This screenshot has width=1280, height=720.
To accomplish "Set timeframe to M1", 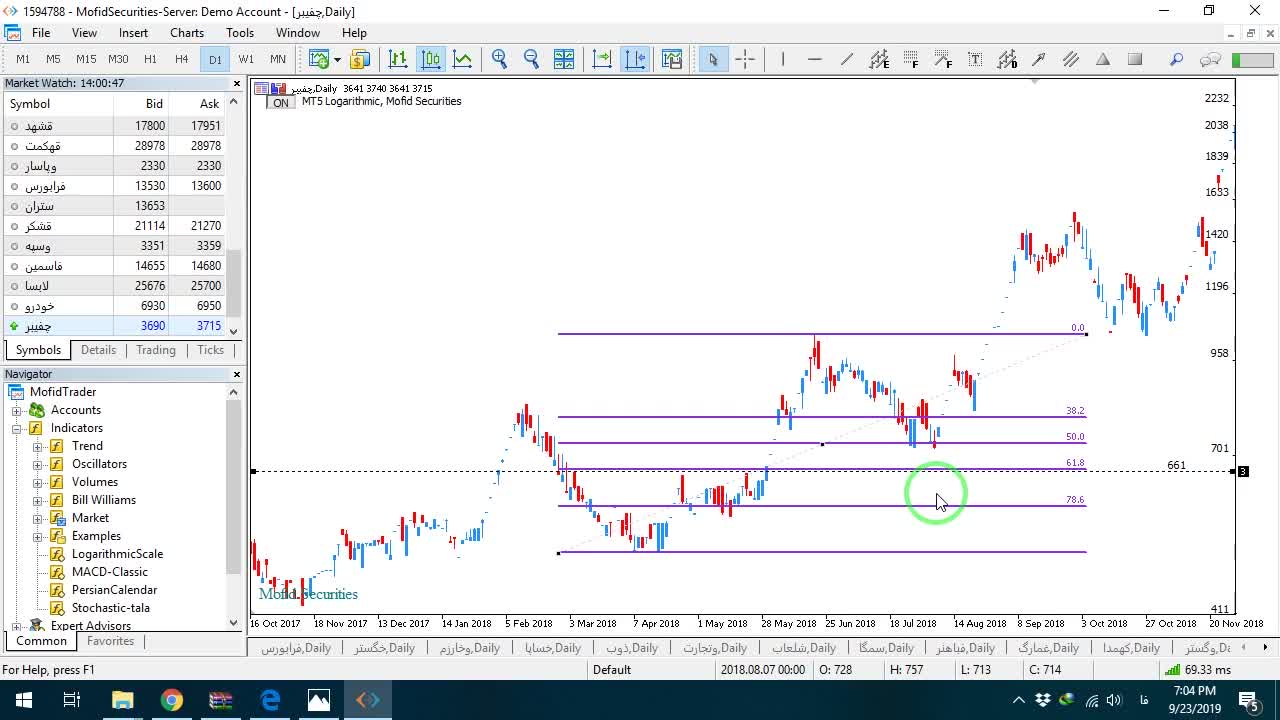I will (23, 59).
